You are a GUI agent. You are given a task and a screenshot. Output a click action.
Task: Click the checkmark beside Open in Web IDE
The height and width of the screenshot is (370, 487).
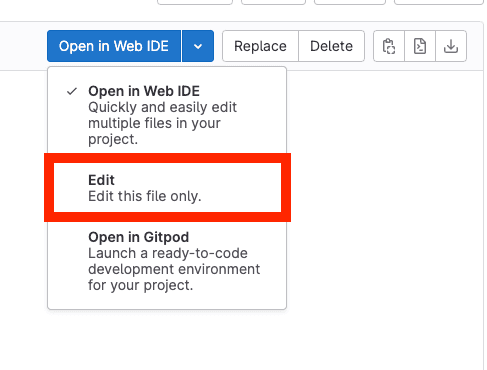[72, 91]
